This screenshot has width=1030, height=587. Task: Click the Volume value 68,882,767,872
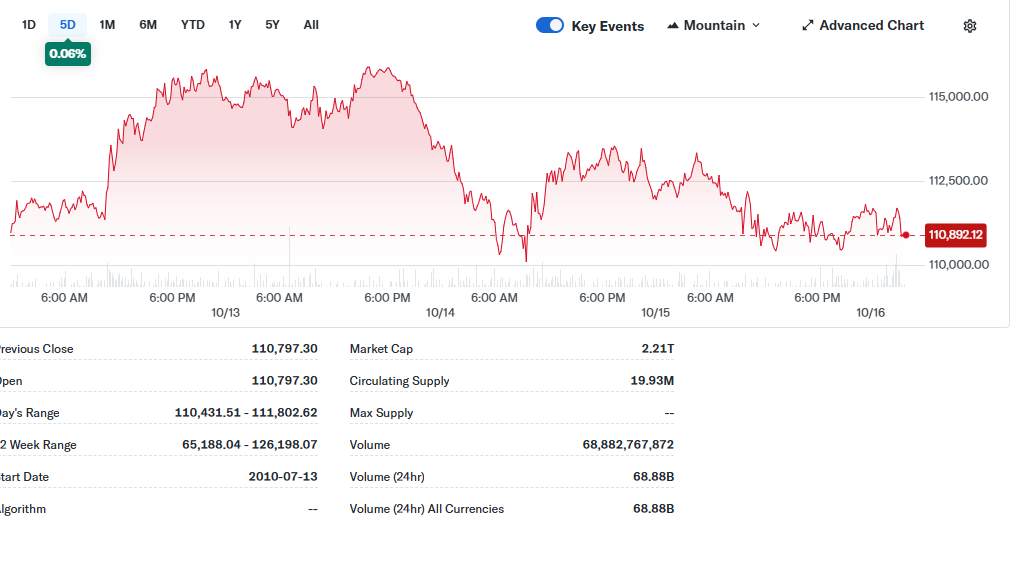(628, 445)
